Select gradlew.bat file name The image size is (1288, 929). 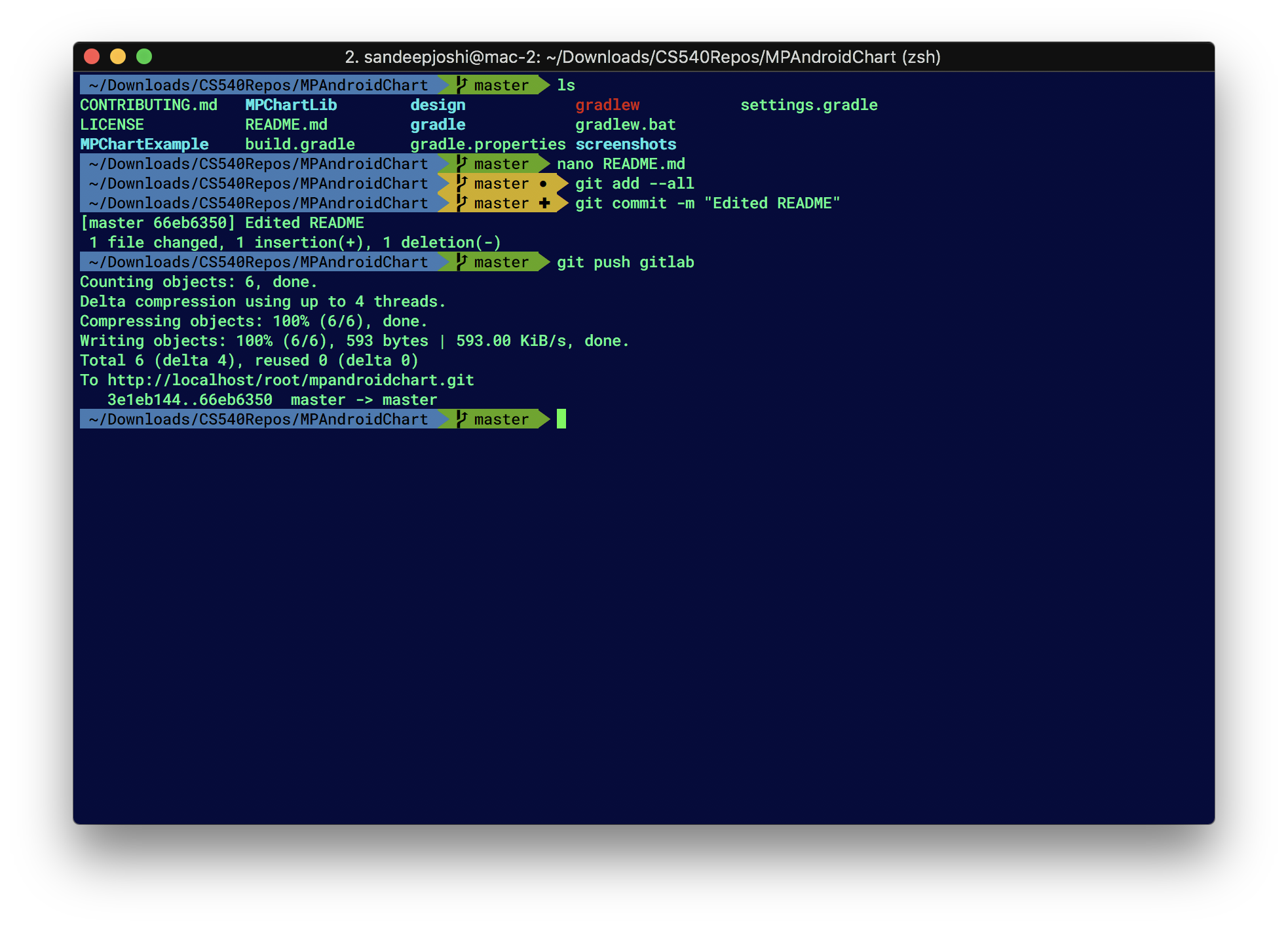626,124
